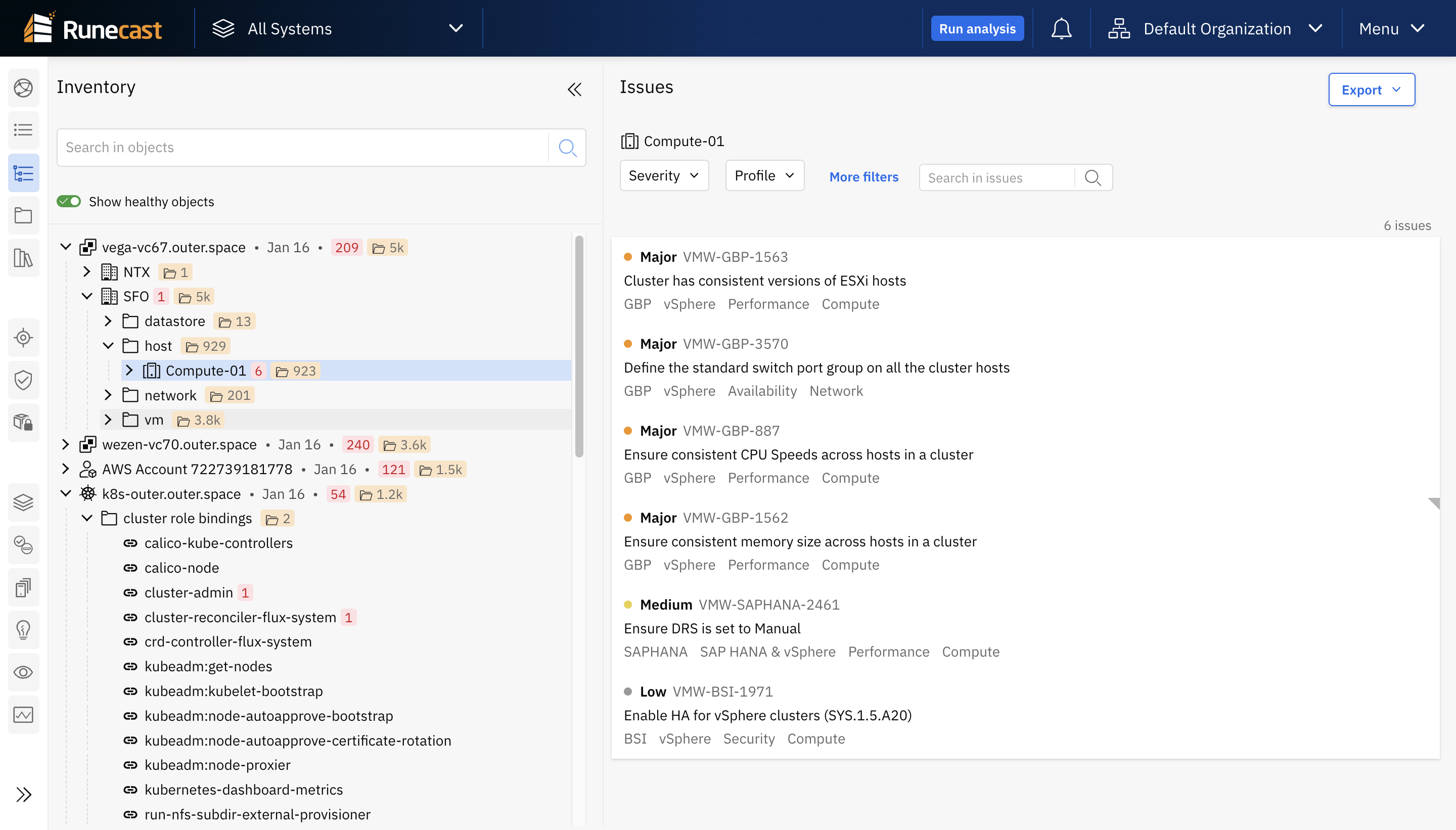Click the insights lightbulb icon in sidebar
1456x830 pixels.
click(23, 629)
